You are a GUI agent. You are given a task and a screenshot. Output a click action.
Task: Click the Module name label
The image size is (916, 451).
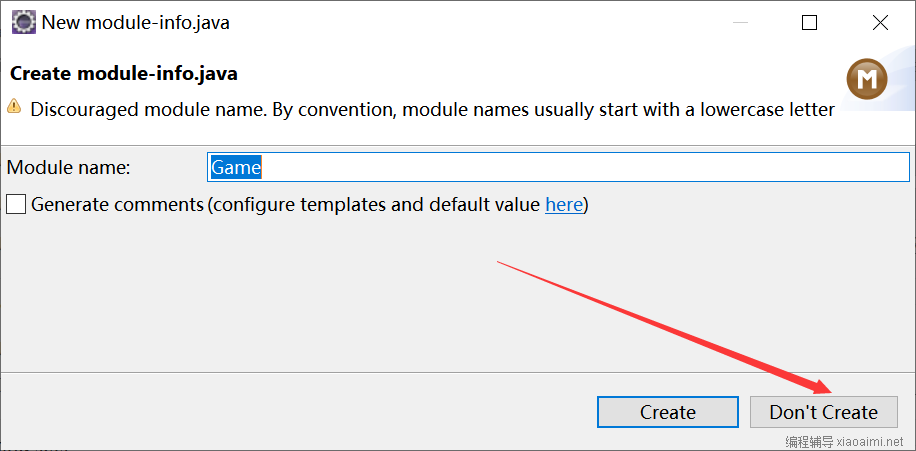tap(68, 168)
